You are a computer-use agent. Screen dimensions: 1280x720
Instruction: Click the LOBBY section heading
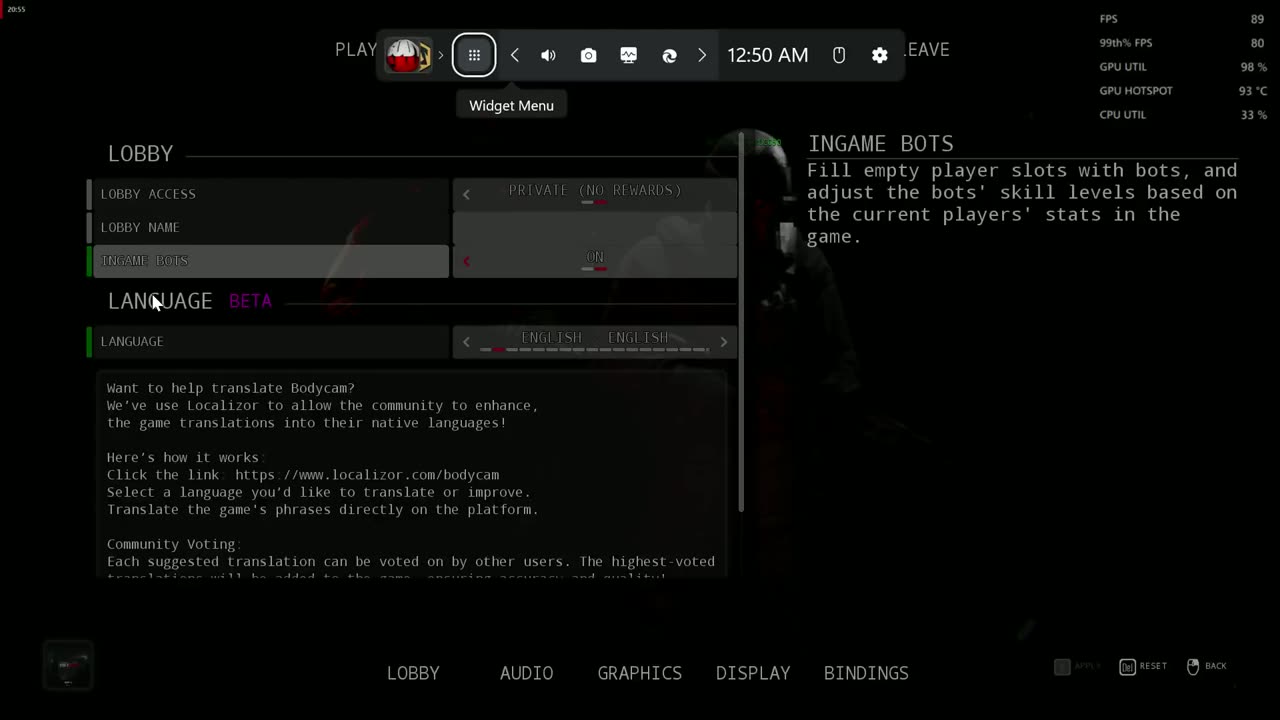pyautogui.click(x=140, y=154)
